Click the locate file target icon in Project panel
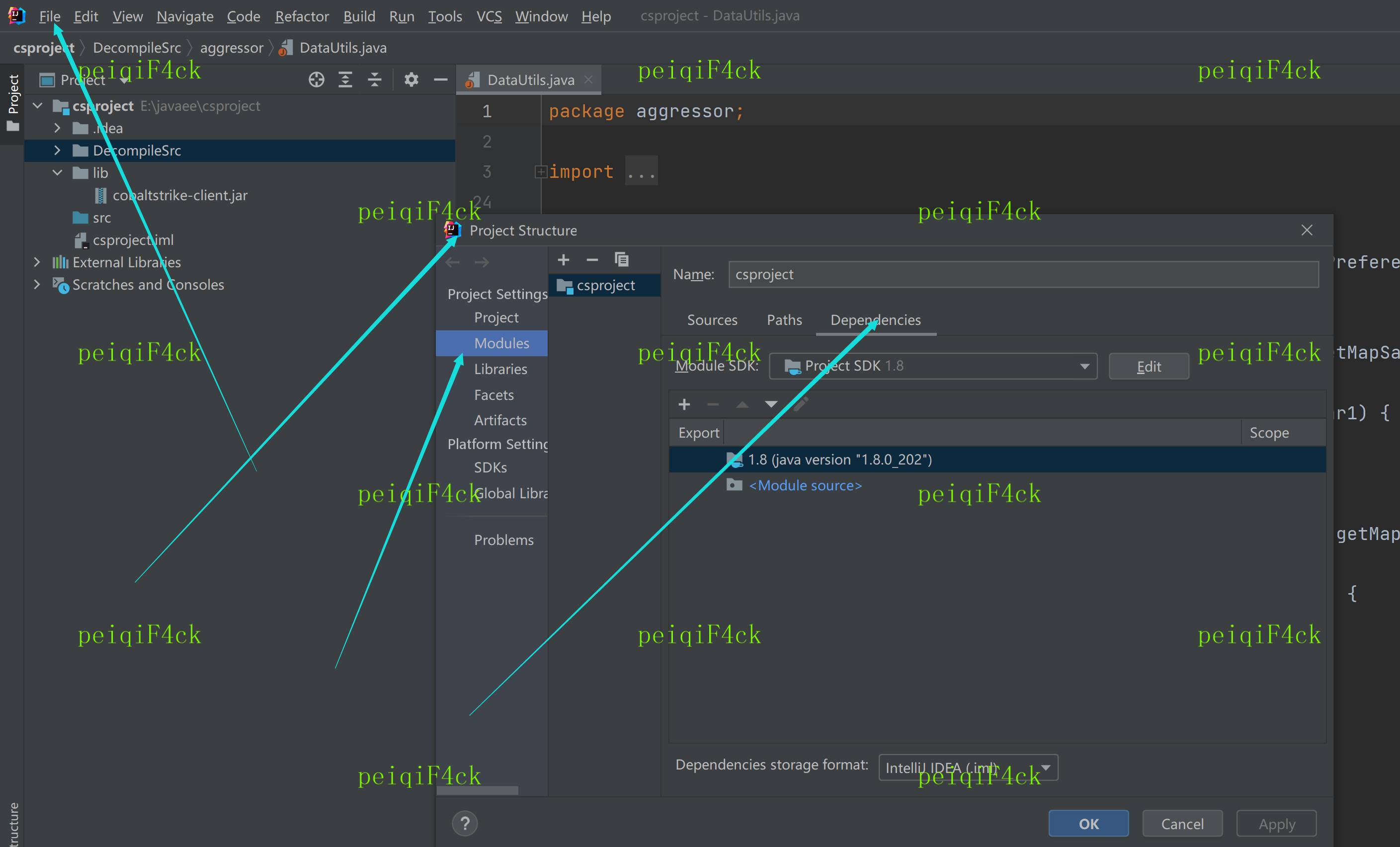The image size is (1400, 847). pos(317,80)
